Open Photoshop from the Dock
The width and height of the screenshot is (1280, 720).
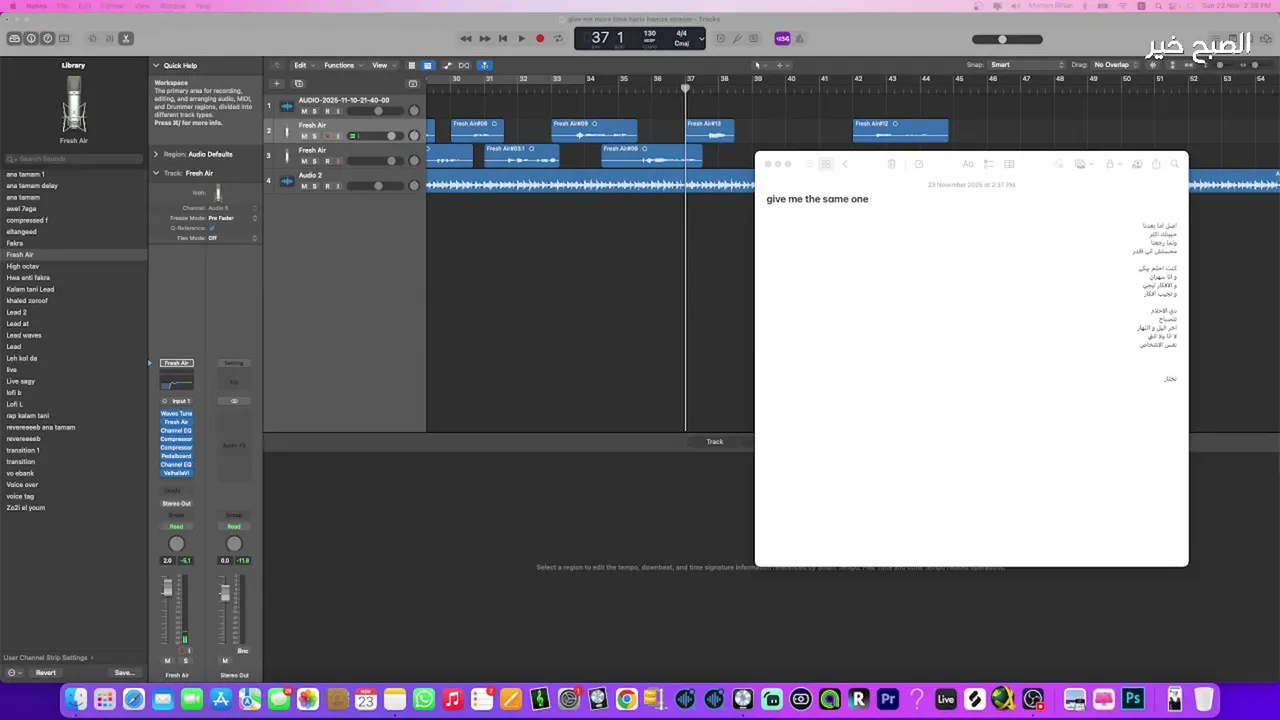pos(1133,699)
